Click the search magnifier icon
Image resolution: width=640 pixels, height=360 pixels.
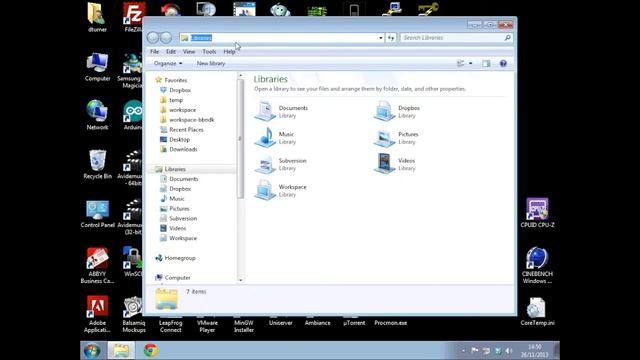pyautogui.click(x=507, y=38)
